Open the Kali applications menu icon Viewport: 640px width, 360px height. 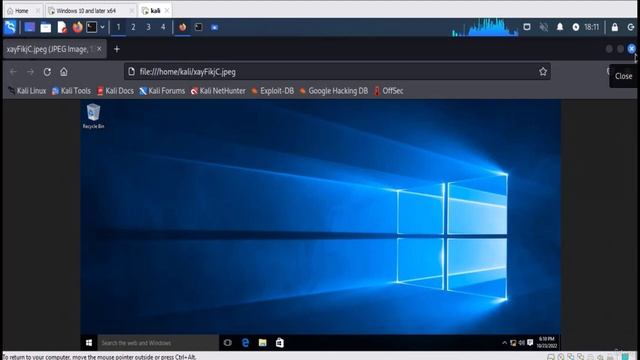[10, 27]
